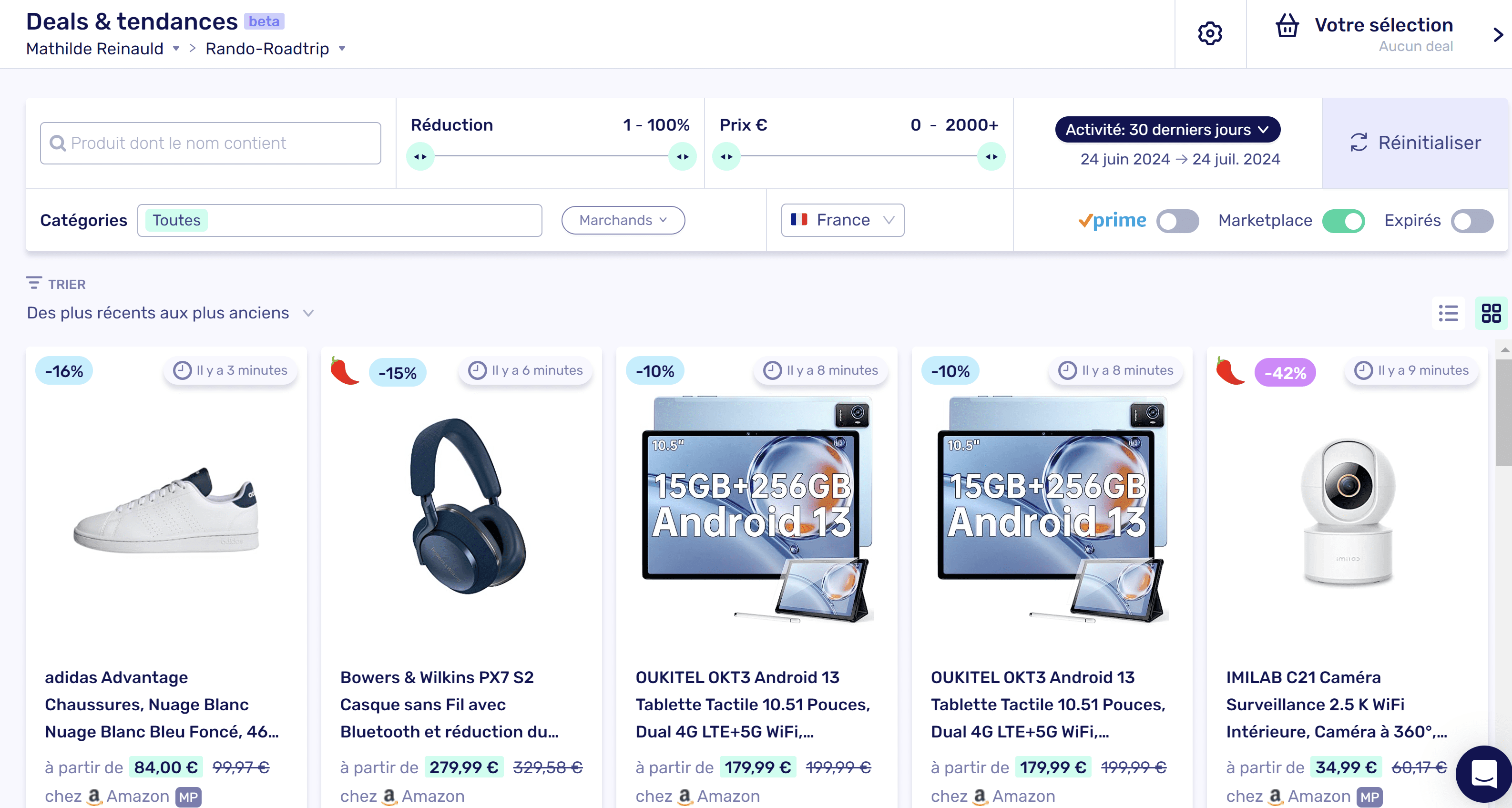This screenshot has width=1512, height=808.
Task: Click the search magnifier icon
Action: tap(57, 143)
